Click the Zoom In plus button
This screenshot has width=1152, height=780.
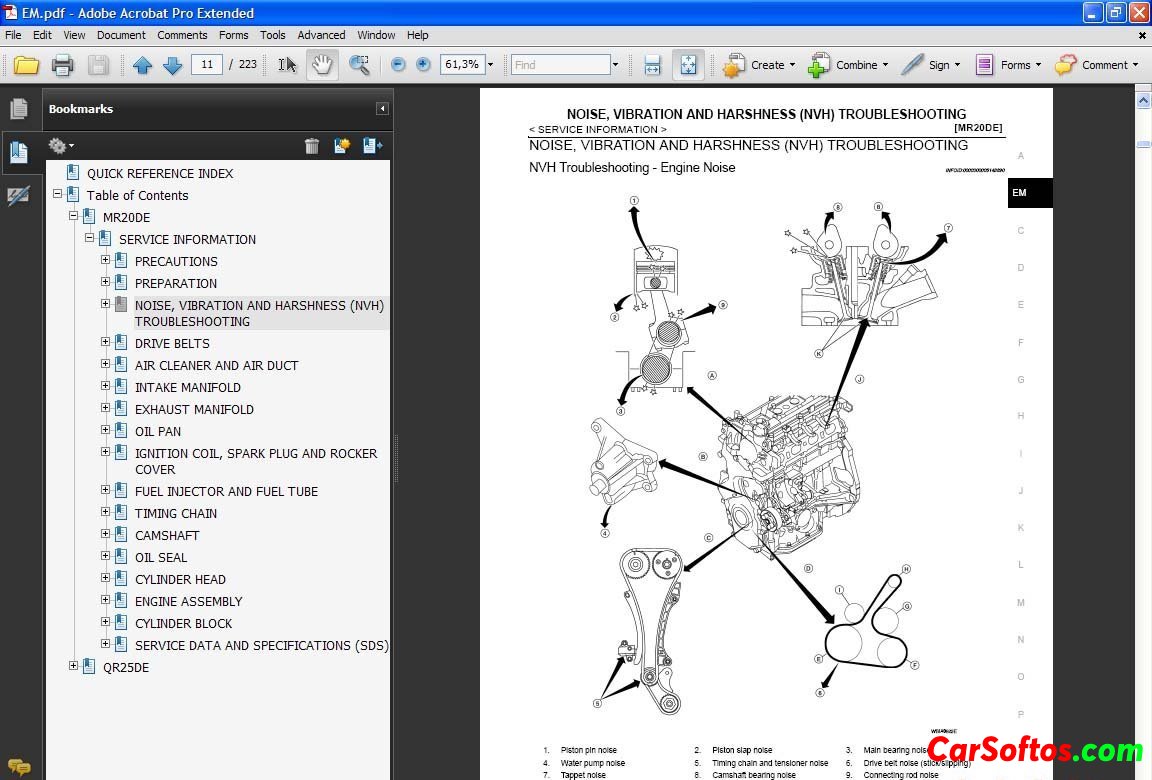[423, 64]
